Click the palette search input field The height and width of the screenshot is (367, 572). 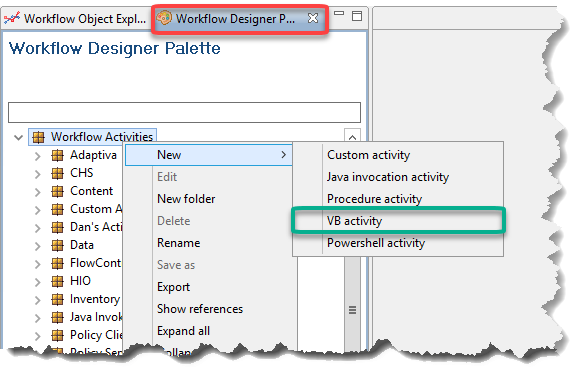[184, 112]
